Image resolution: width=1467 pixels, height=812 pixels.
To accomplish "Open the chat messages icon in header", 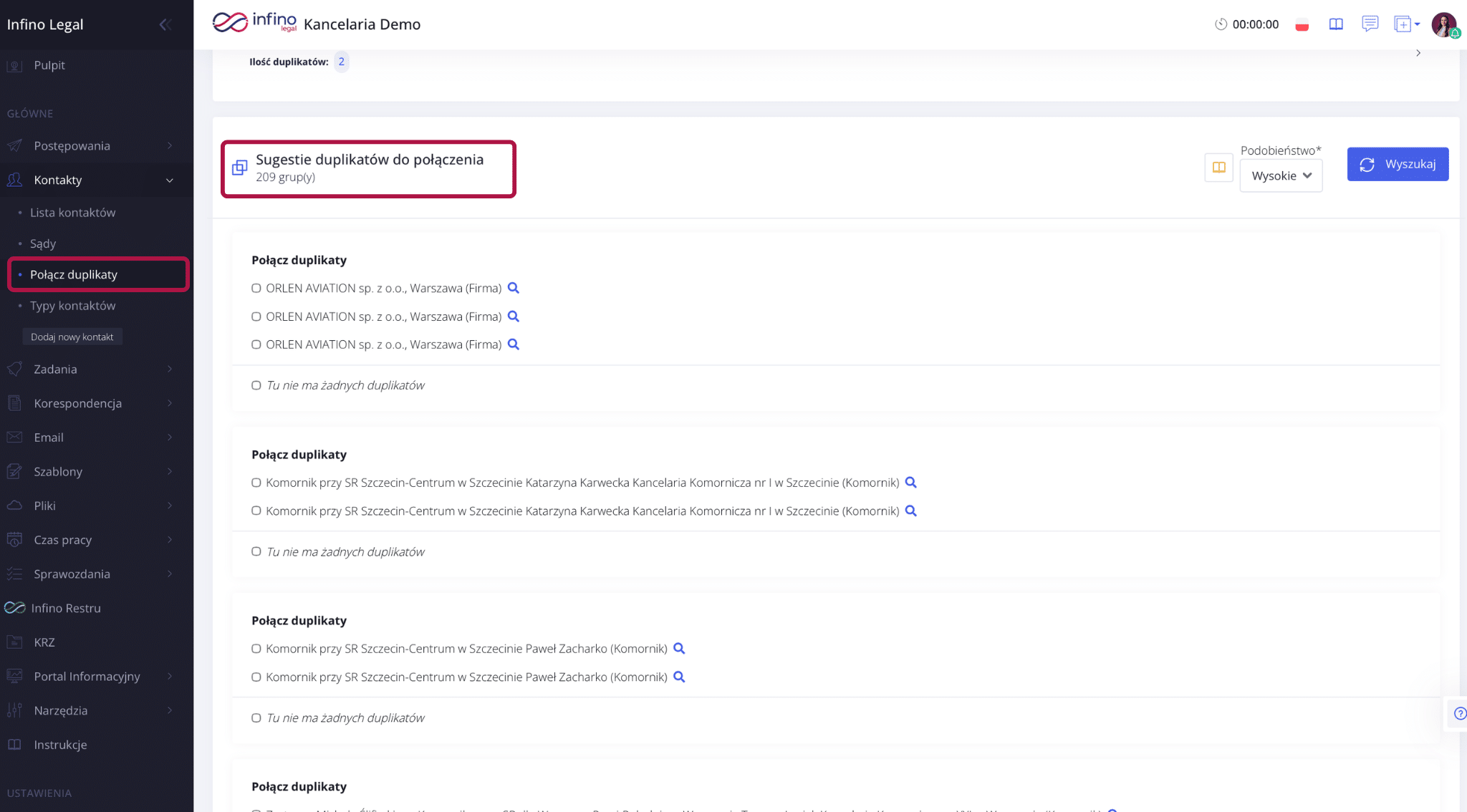I will (1370, 24).
